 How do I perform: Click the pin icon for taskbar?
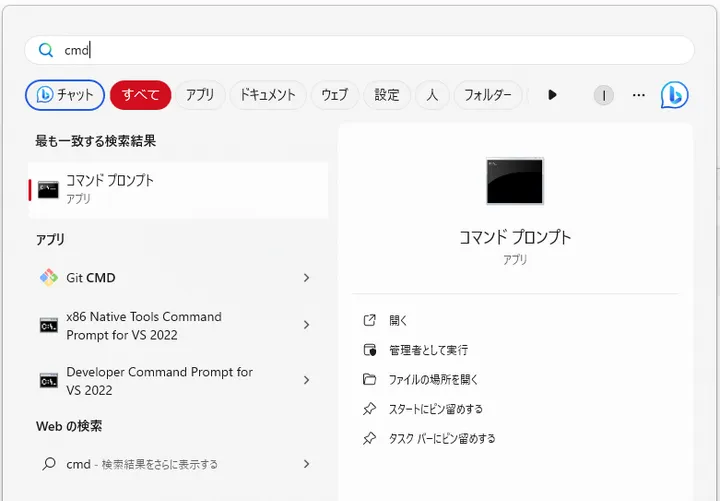370,439
